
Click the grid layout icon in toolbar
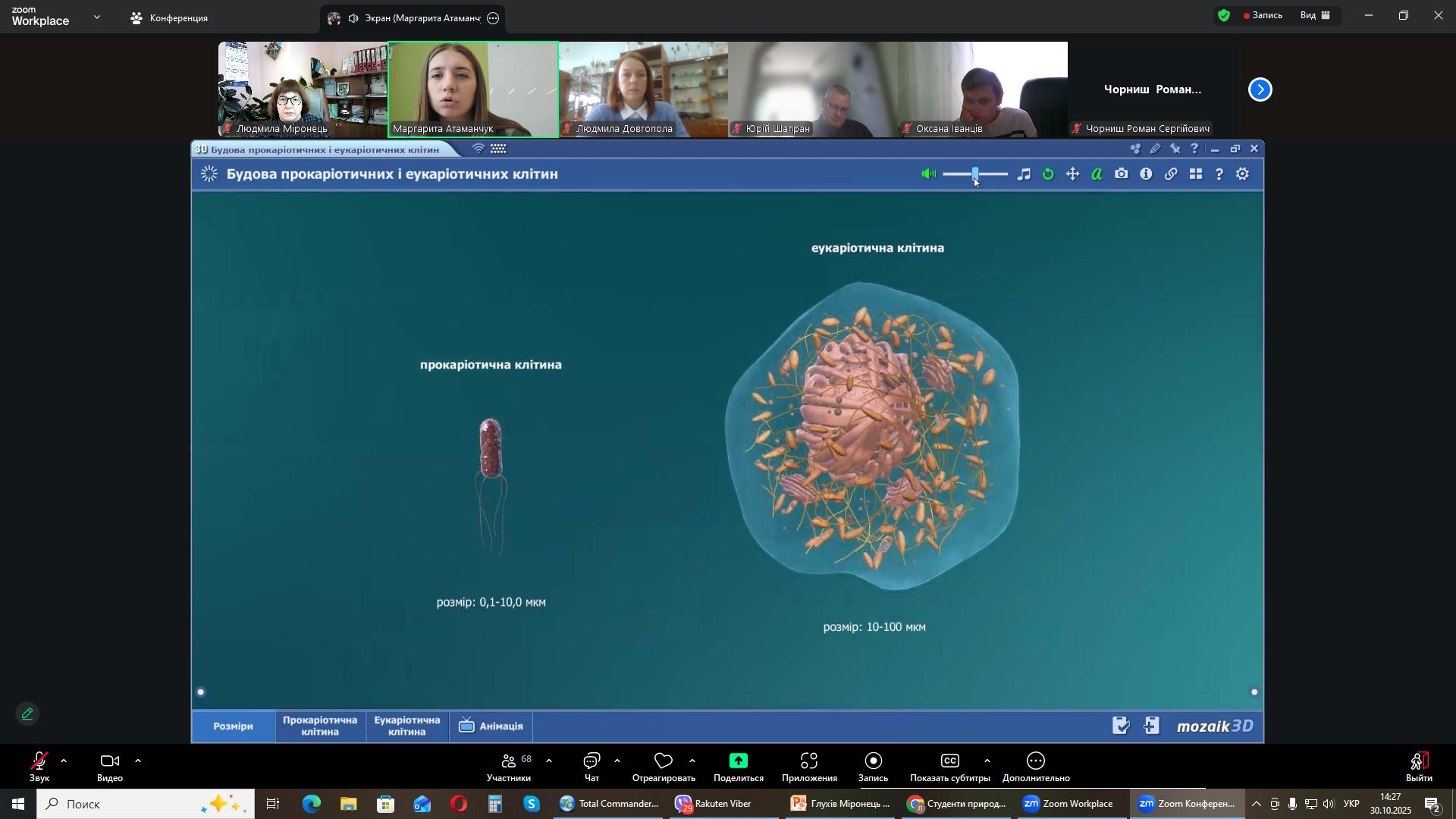(x=1195, y=174)
